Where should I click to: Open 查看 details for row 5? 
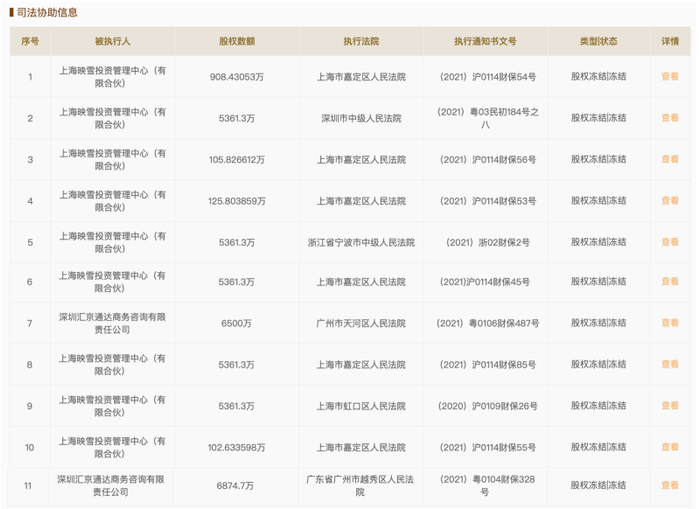click(x=670, y=242)
